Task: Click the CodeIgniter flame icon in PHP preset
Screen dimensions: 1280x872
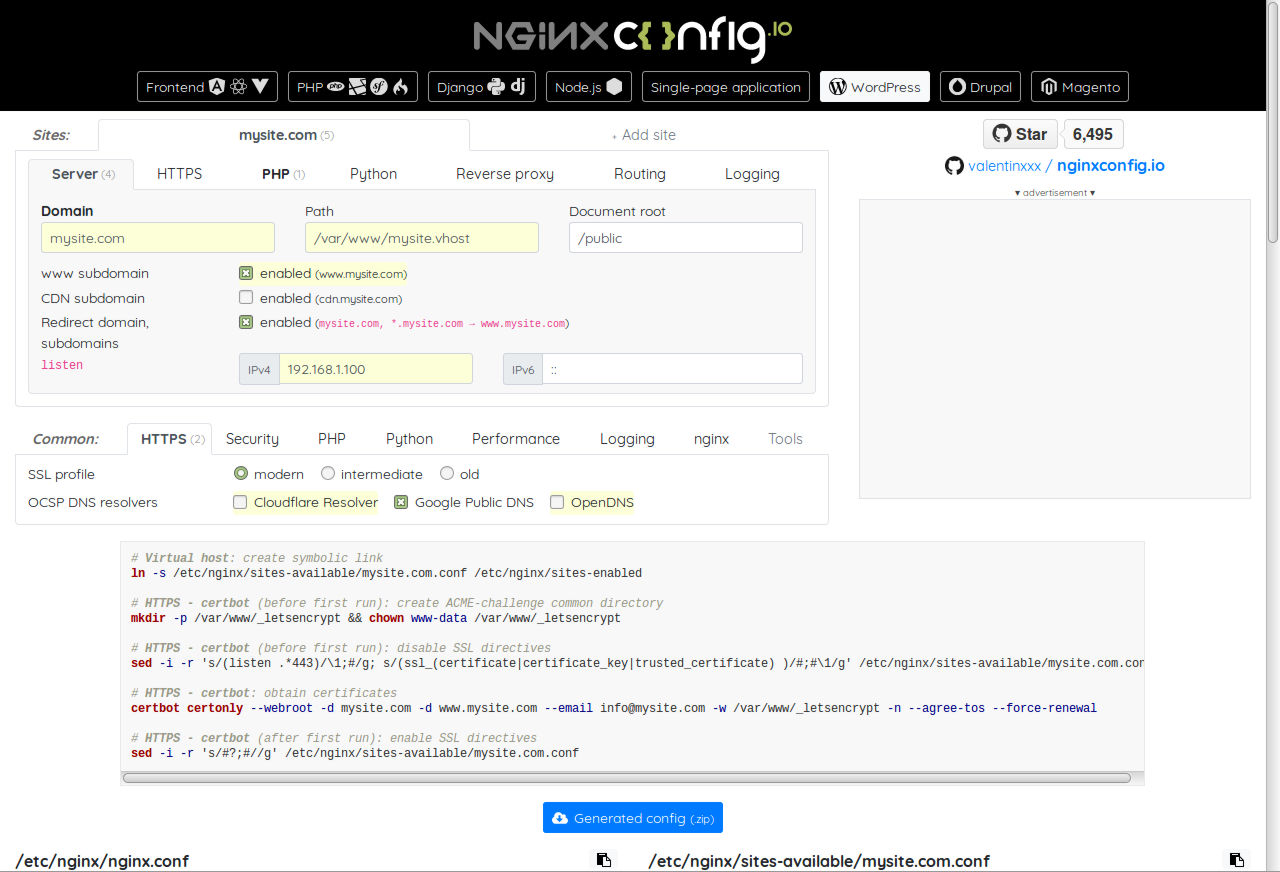Action: [400, 87]
